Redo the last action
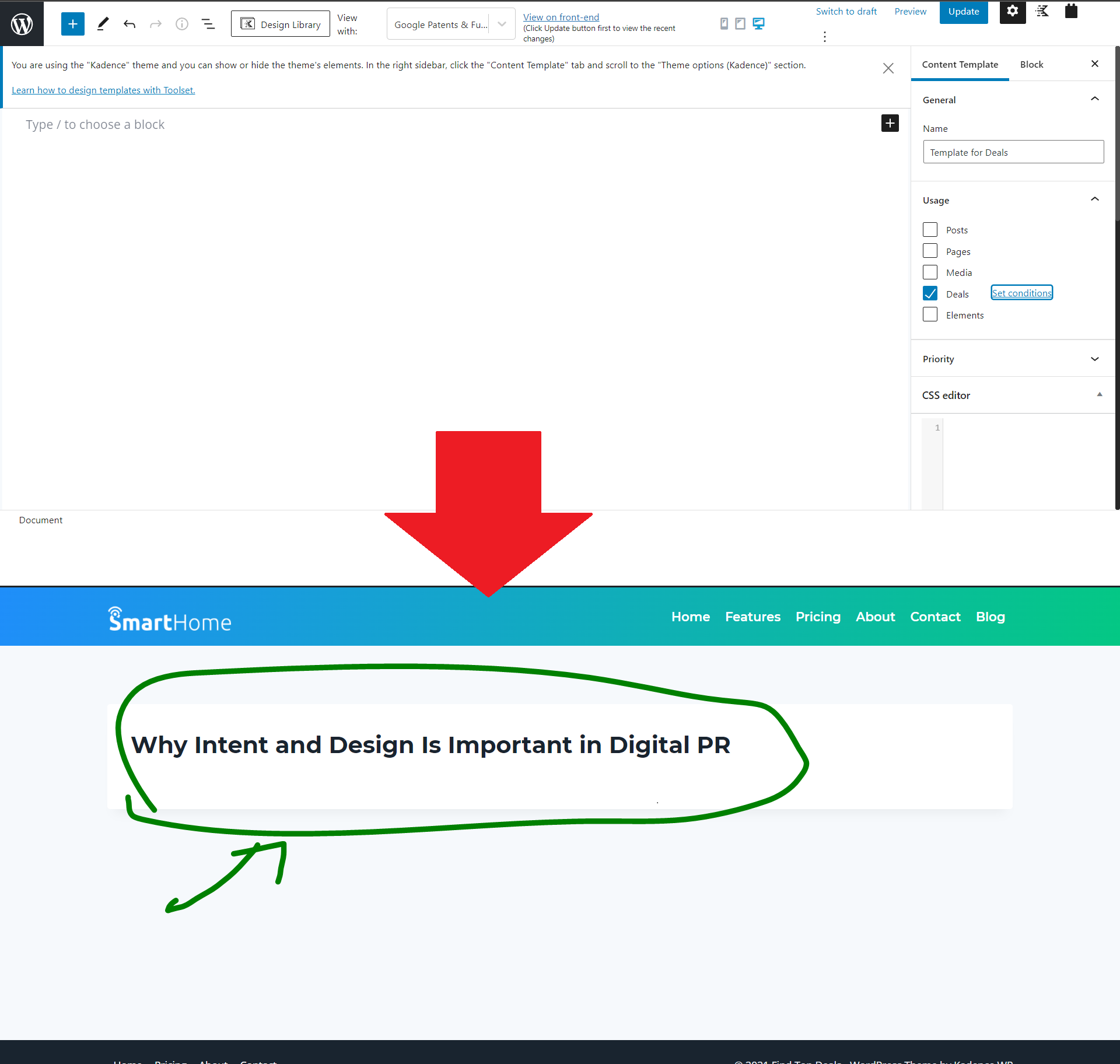The height and width of the screenshot is (1064, 1120). click(x=155, y=24)
